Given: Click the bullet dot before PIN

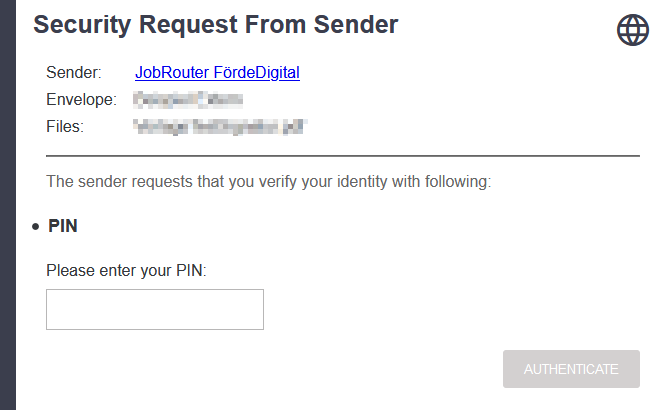Looking at the screenshot, I should coord(35,227).
